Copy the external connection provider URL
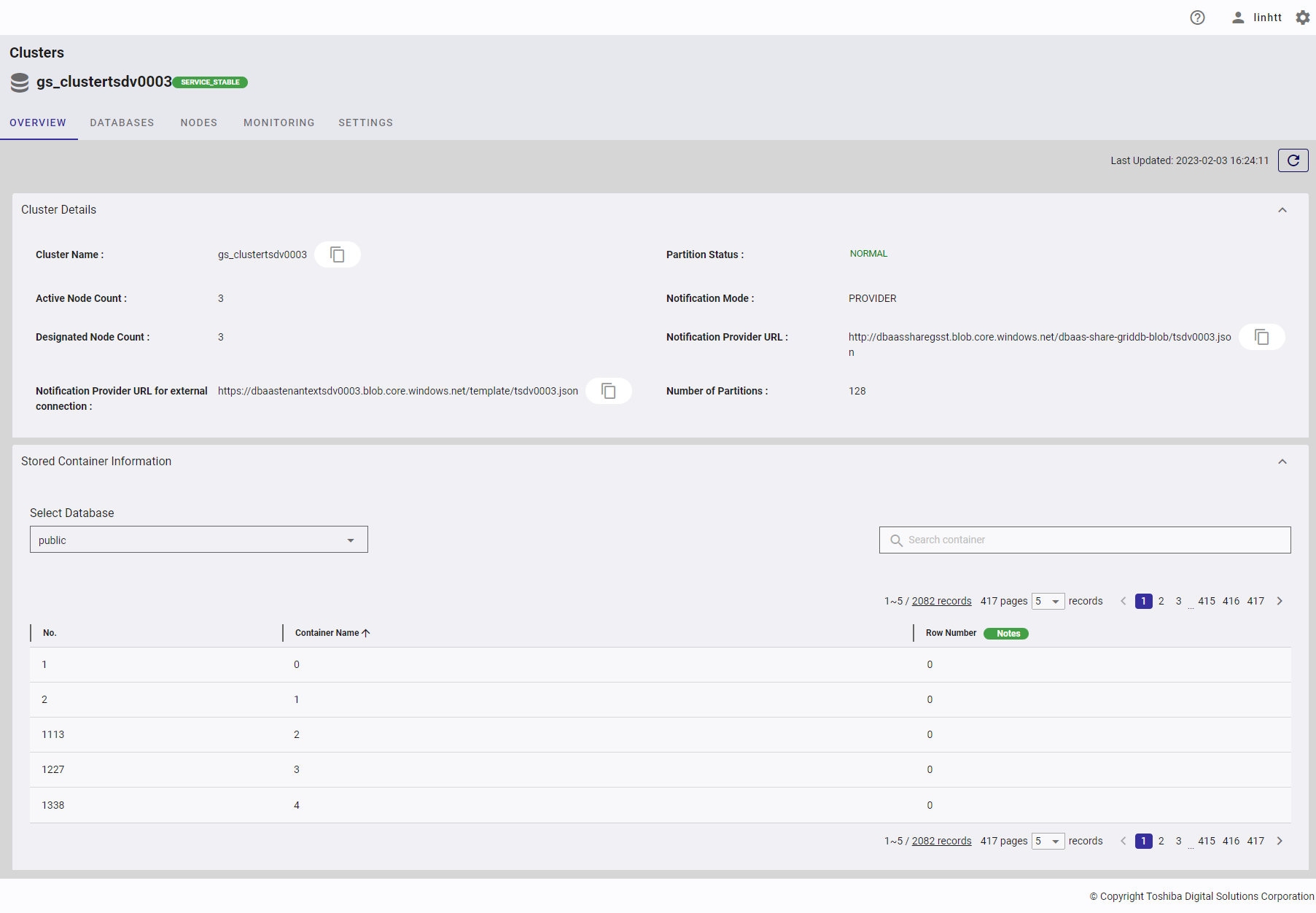The height and width of the screenshot is (913, 1316). click(x=608, y=391)
